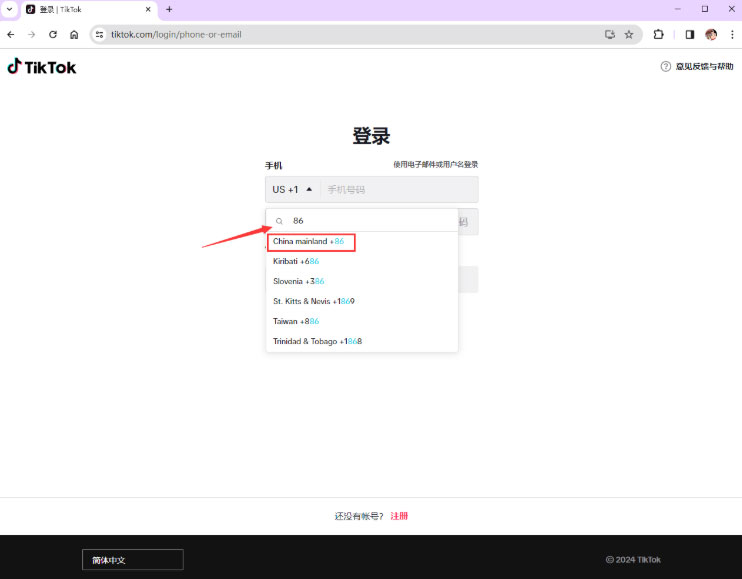Select China mainland +86
Image resolution: width=742 pixels, height=579 pixels.
[362, 242]
